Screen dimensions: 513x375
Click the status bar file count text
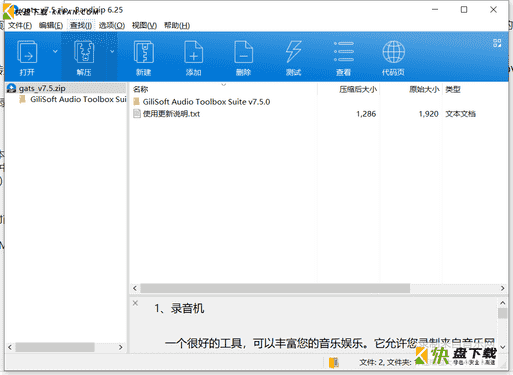pyautogui.click(x=385, y=362)
